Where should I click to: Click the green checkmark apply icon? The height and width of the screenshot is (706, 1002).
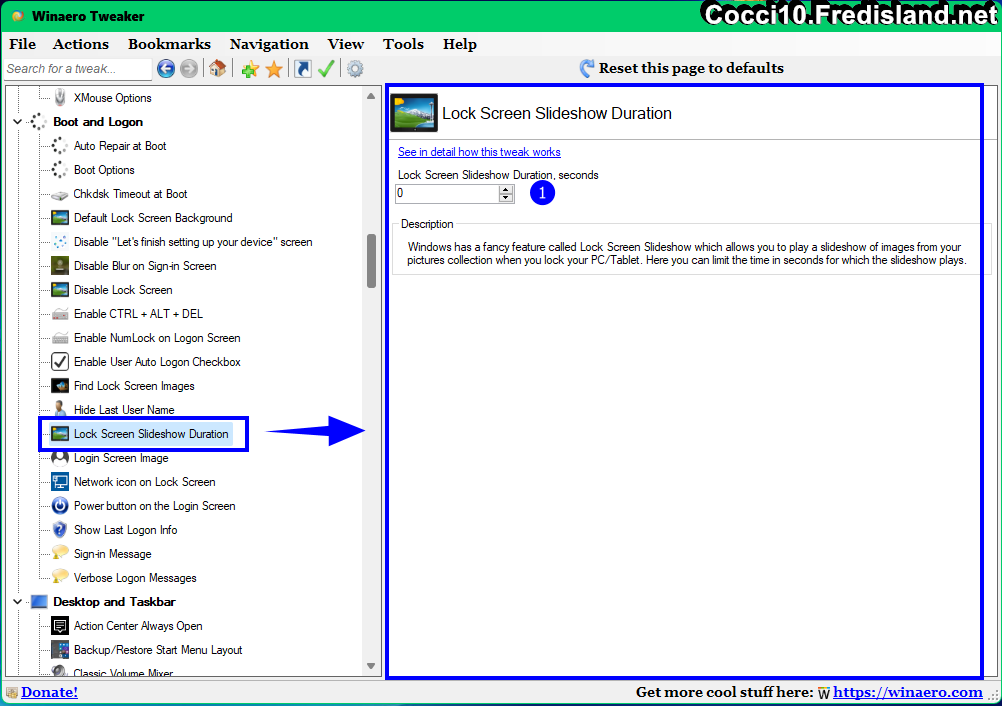pyautogui.click(x=326, y=68)
